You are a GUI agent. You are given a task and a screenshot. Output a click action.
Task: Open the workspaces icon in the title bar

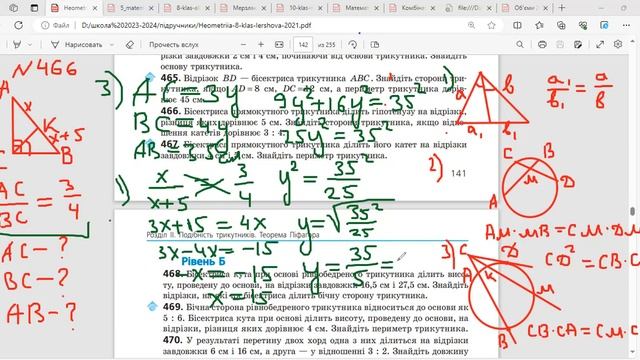tap(13, 8)
